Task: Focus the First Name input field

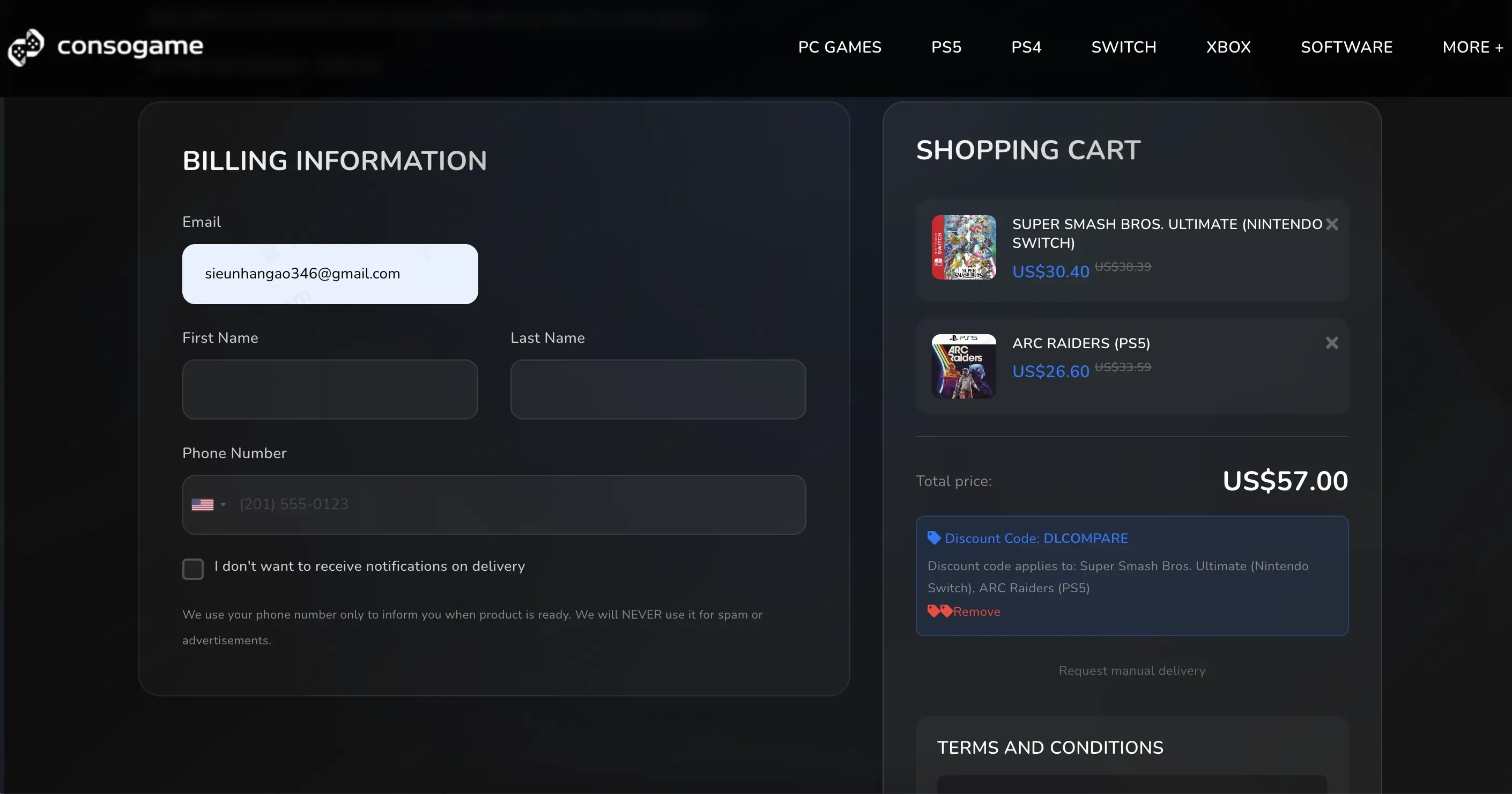Action: click(330, 389)
